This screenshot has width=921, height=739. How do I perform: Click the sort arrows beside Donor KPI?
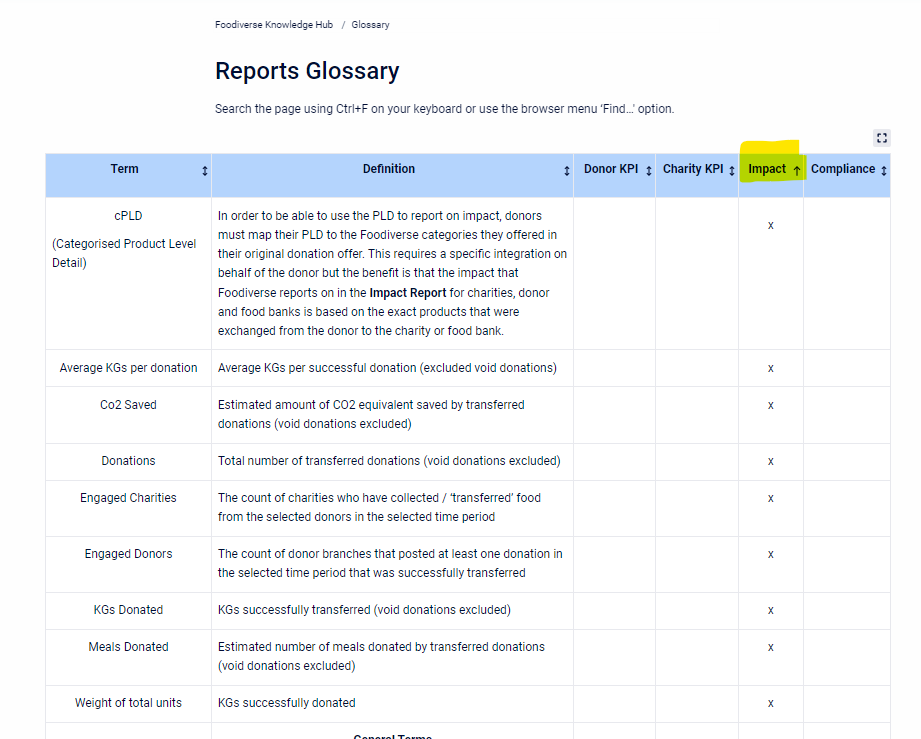point(649,171)
